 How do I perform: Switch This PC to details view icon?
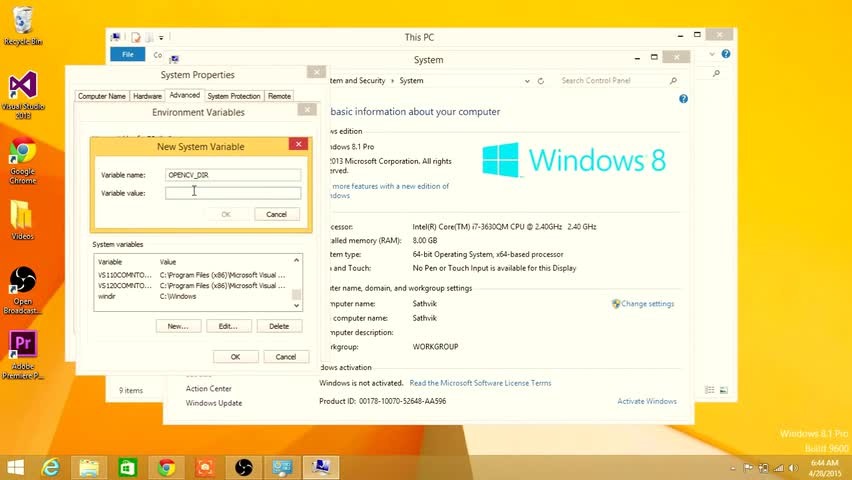(x=710, y=390)
